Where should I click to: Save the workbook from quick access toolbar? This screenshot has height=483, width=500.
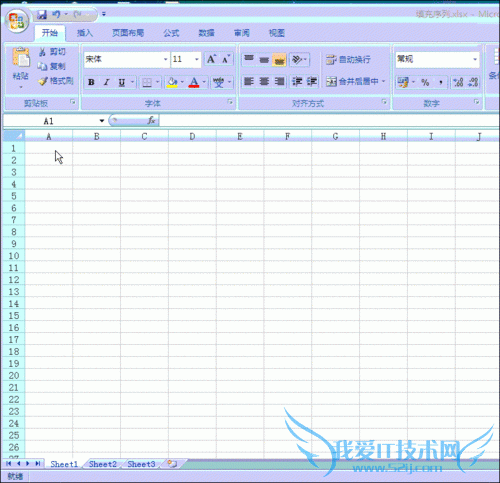click(x=42, y=14)
